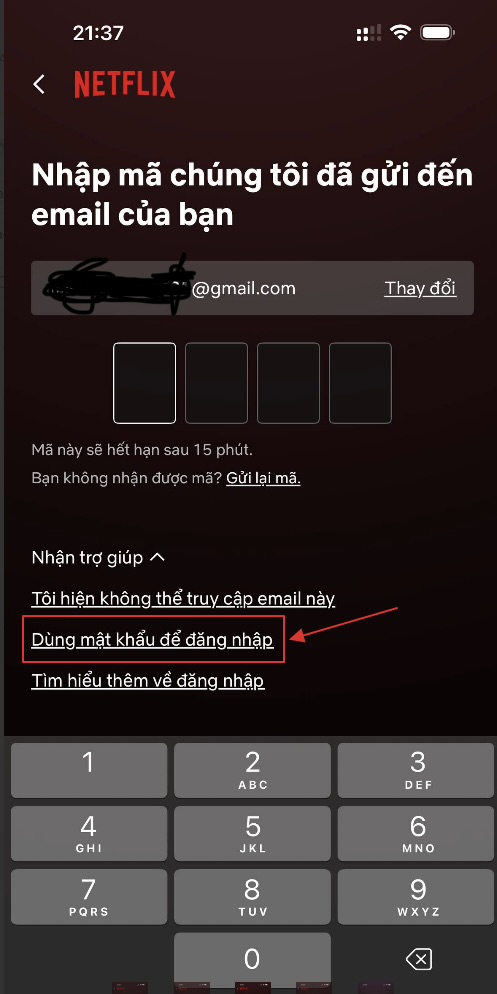Tap the battery indicator icon
The image size is (497, 994).
[437, 32]
